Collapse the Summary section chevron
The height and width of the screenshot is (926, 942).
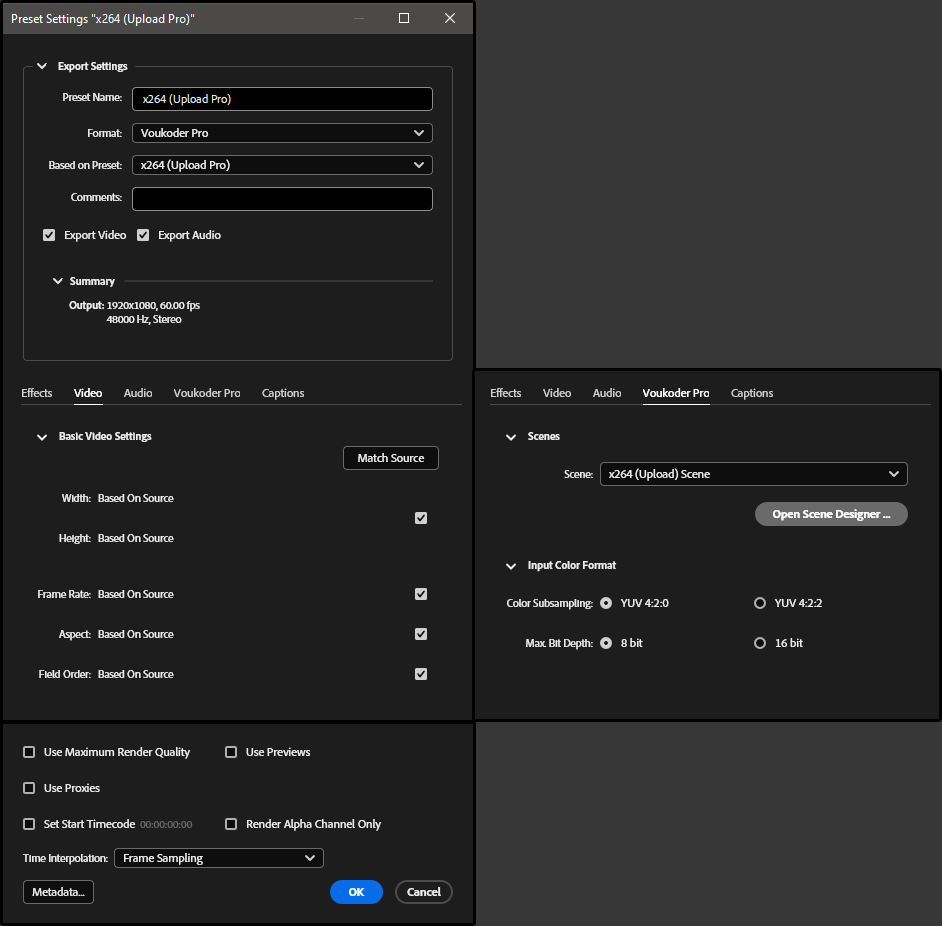pos(58,282)
